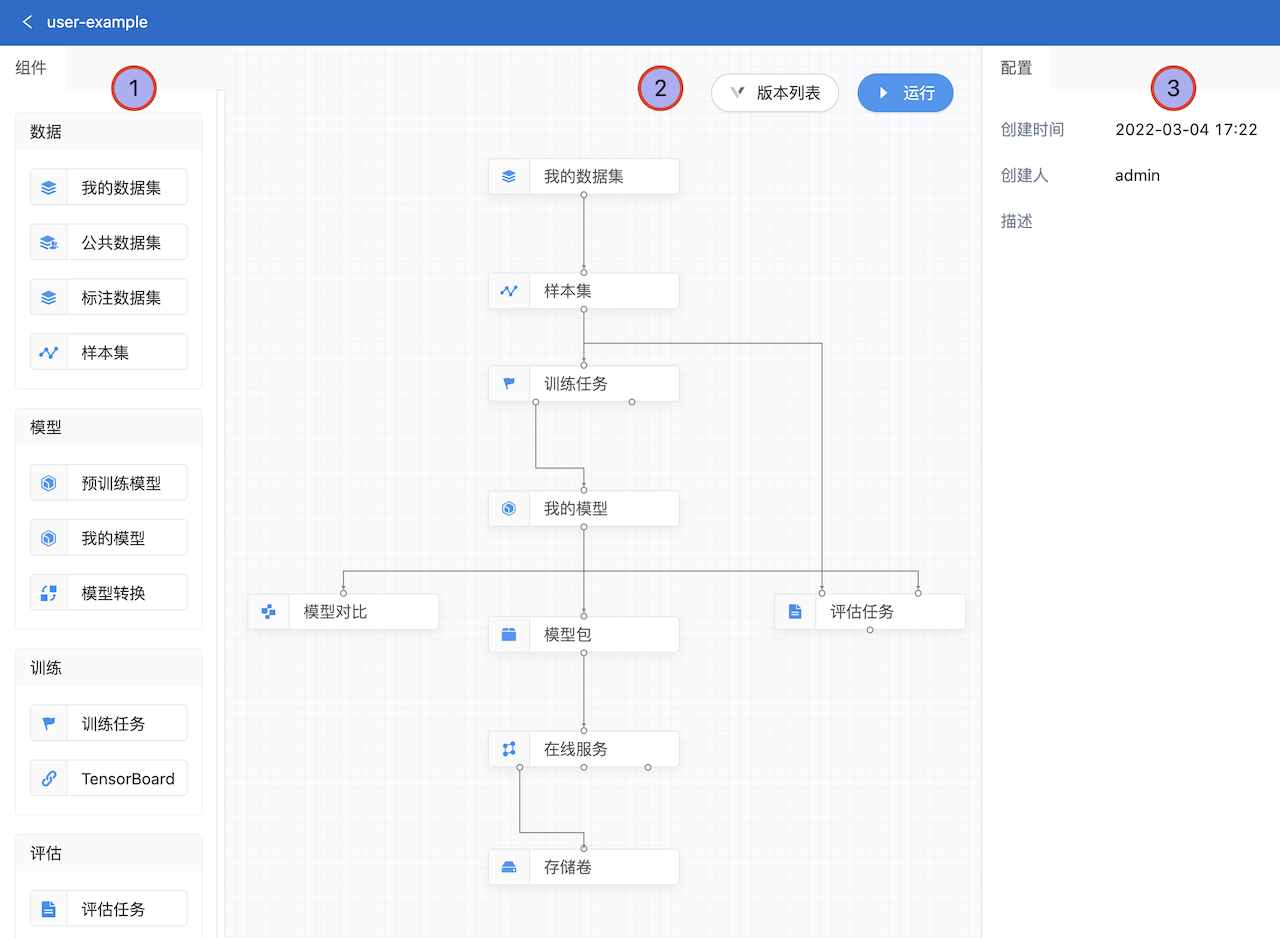Click 评估任务 node icon on canvas
The image size is (1280, 938).
(795, 611)
